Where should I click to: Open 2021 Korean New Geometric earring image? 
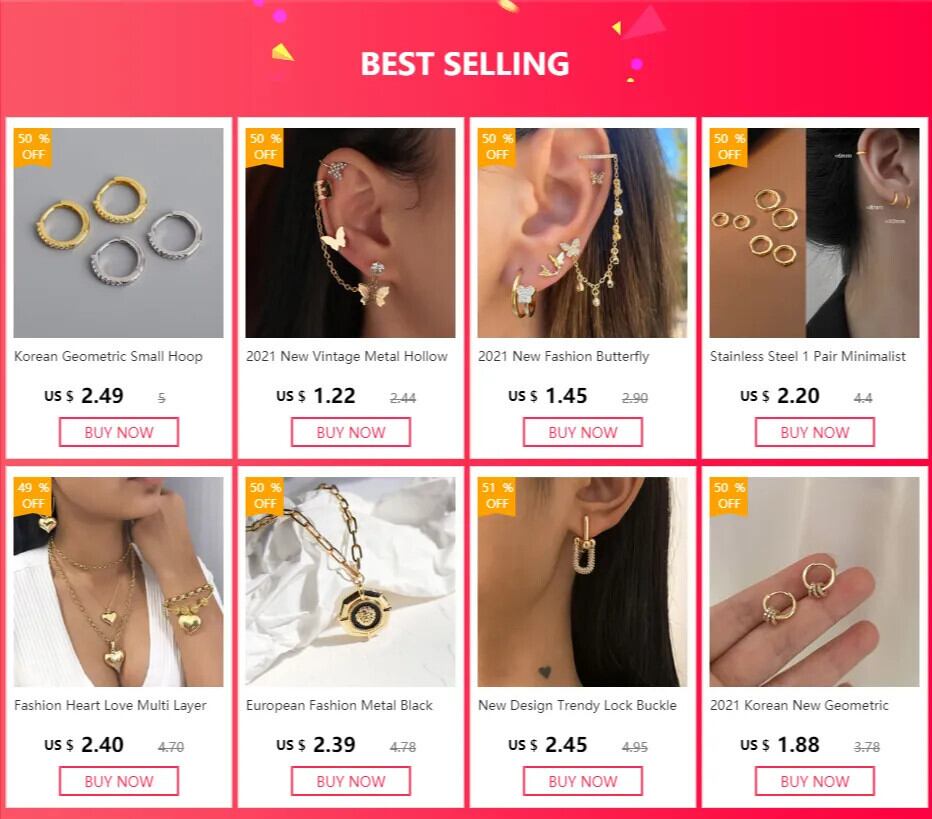tap(814, 582)
